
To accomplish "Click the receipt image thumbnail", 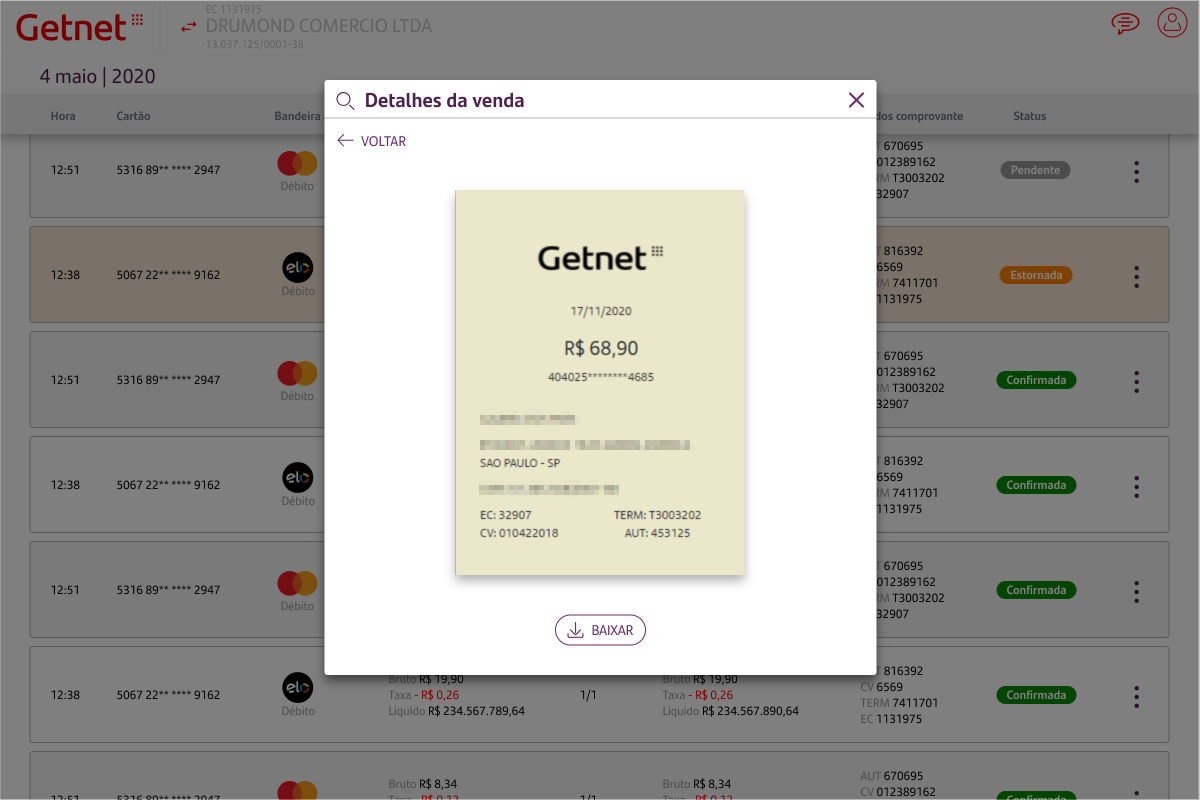I will point(600,382).
